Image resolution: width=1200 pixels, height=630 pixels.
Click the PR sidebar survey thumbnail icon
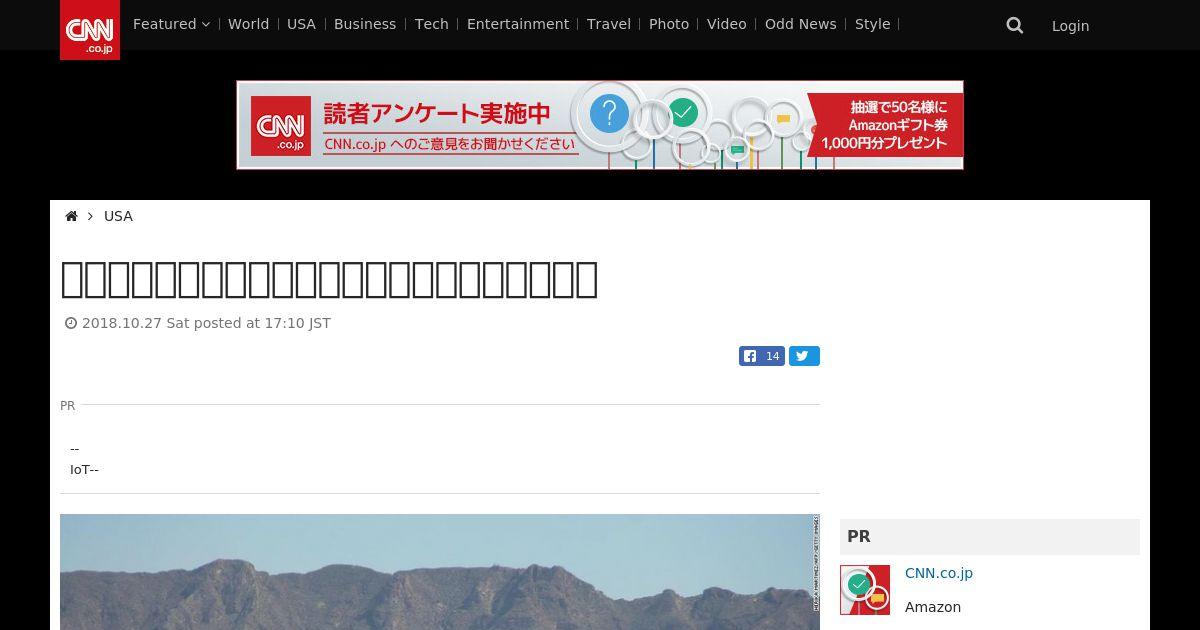(865, 590)
